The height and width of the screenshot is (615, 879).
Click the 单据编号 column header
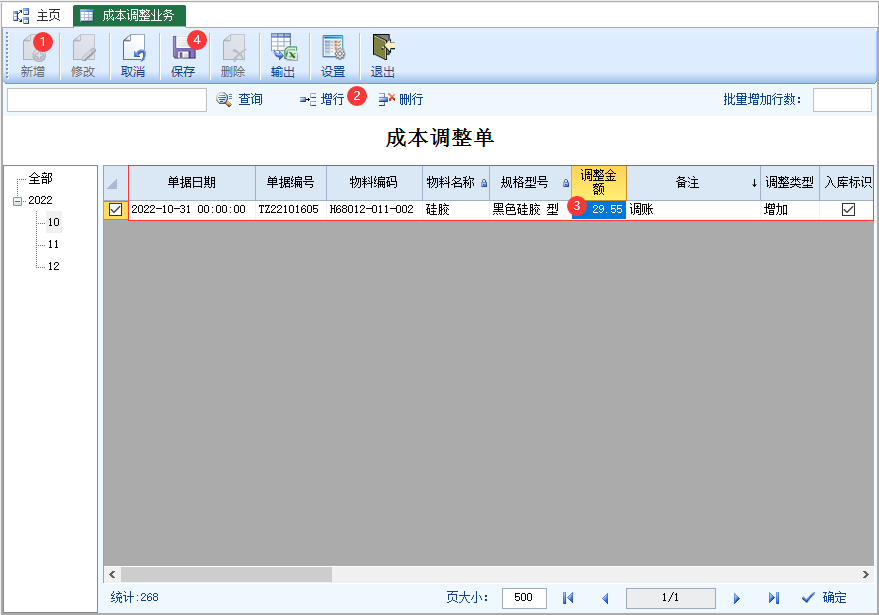coord(290,183)
